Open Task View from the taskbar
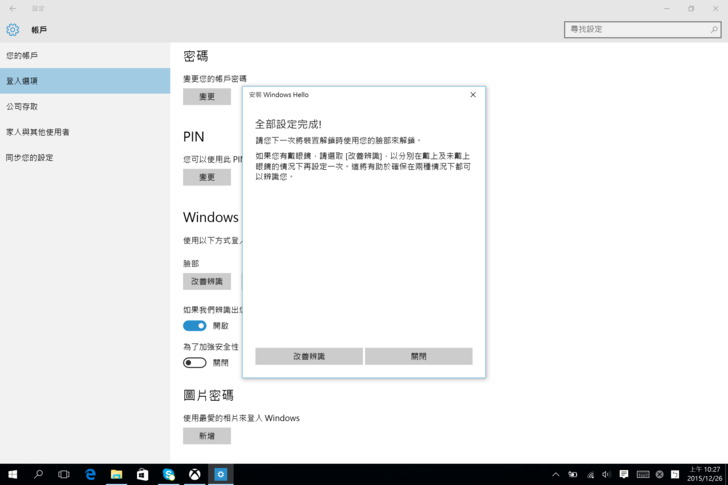The width and height of the screenshot is (728, 485). [x=64, y=474]
